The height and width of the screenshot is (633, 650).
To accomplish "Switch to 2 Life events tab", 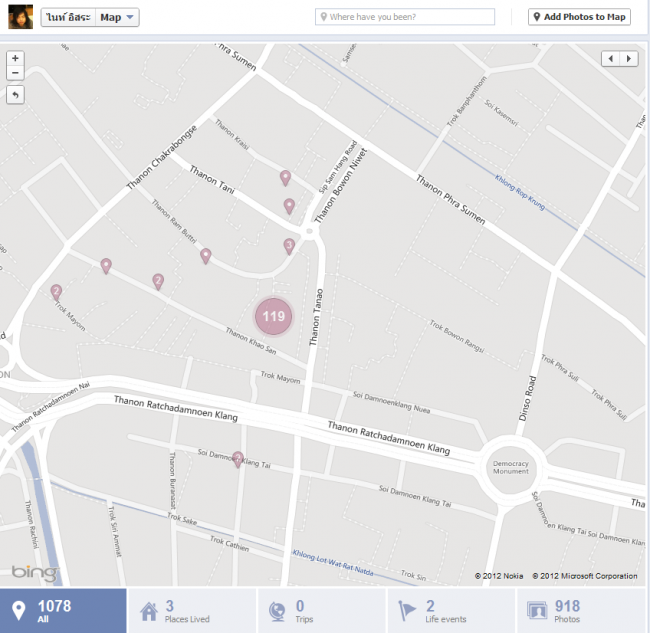I will [452, 611].
